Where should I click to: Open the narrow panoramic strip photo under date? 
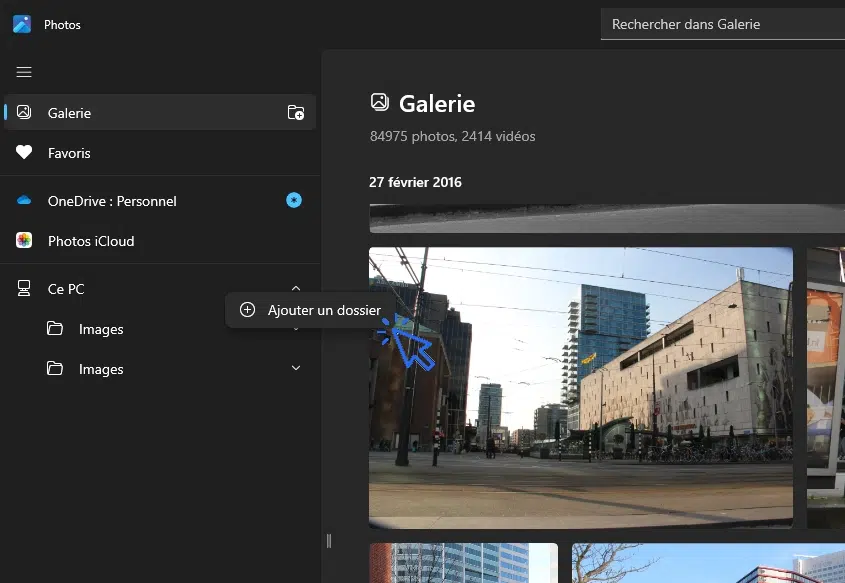(x=606, y=218)
